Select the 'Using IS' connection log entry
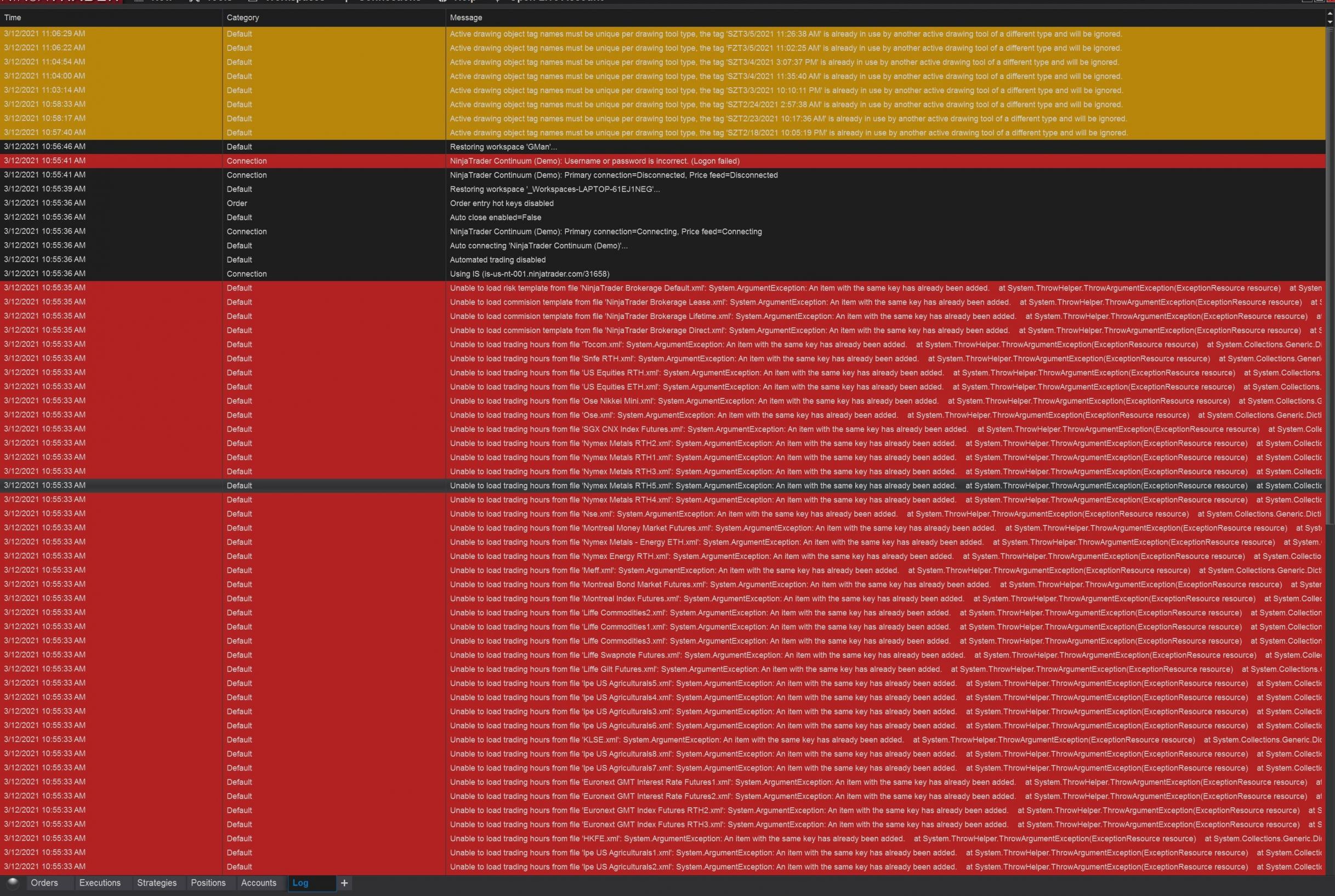 tap(662, 273)
